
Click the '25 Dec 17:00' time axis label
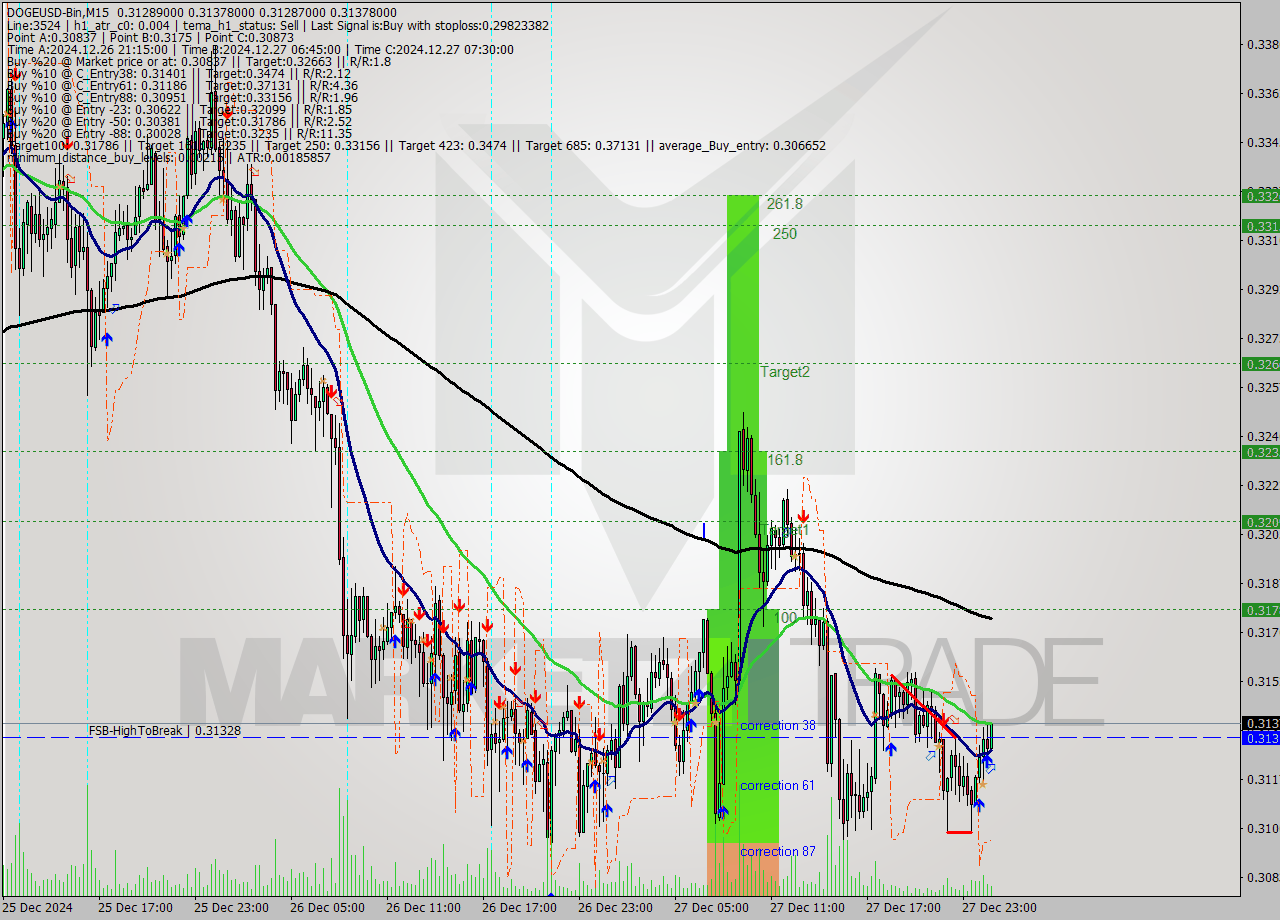point(135,908)
